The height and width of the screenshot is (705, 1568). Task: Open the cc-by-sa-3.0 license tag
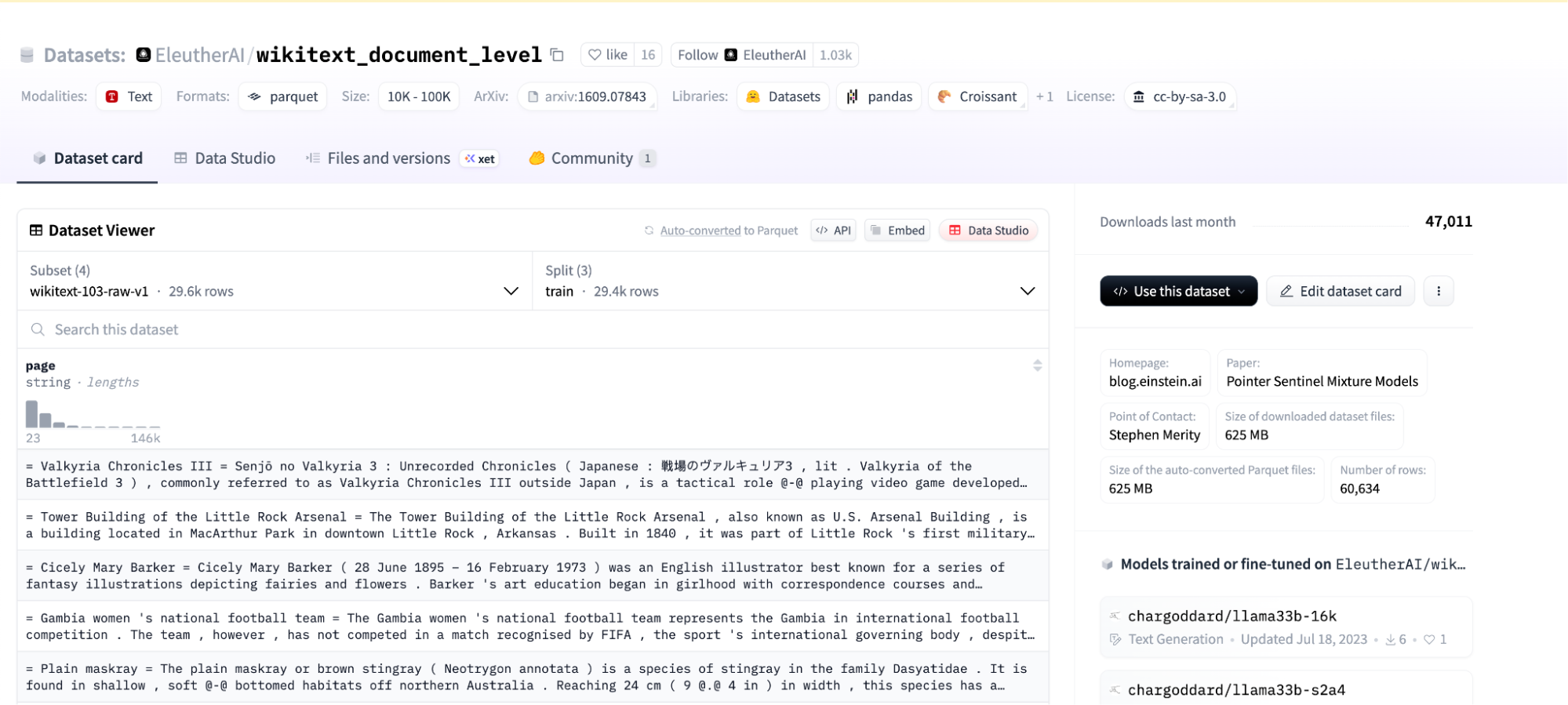click(x=1179, y=96)
